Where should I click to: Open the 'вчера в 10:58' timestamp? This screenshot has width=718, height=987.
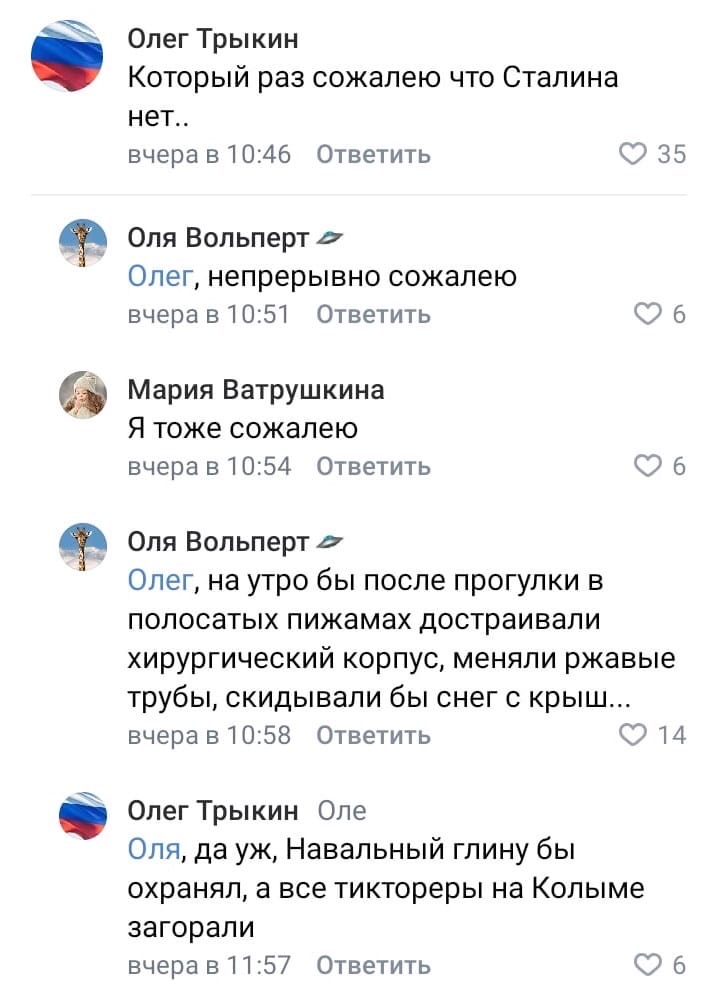pos(210,736)
